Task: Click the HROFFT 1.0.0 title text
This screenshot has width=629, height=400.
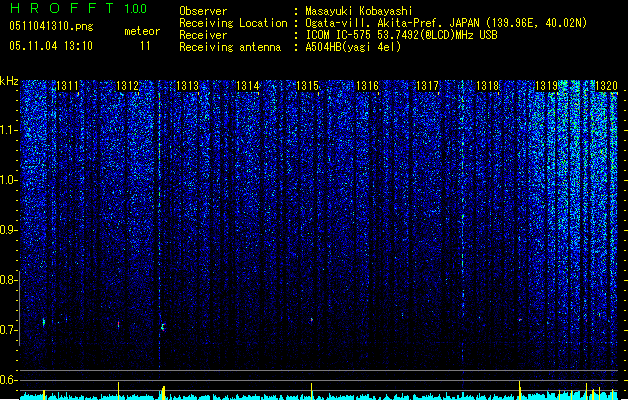Action: [x=78, y=8]
